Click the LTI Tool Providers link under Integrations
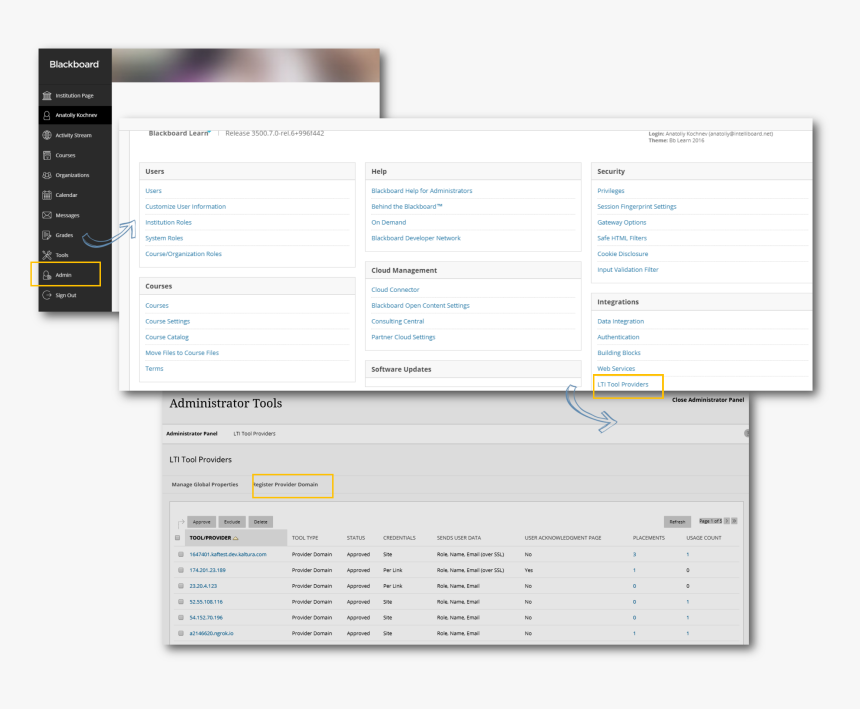This screenshot has width=860, height=709. pyautogui.click(x=622, y=384)
